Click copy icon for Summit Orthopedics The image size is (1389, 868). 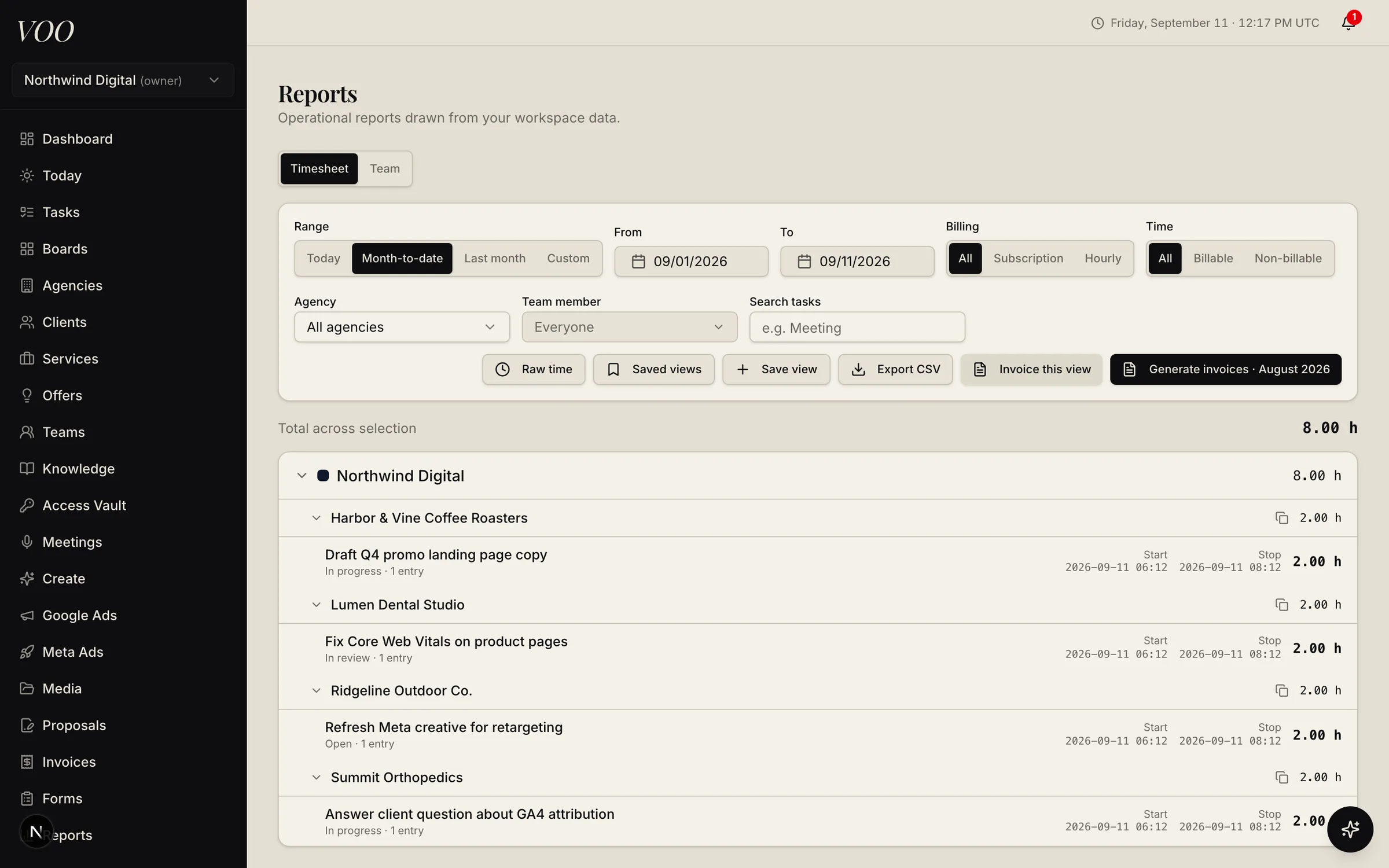click(1281, 777)
